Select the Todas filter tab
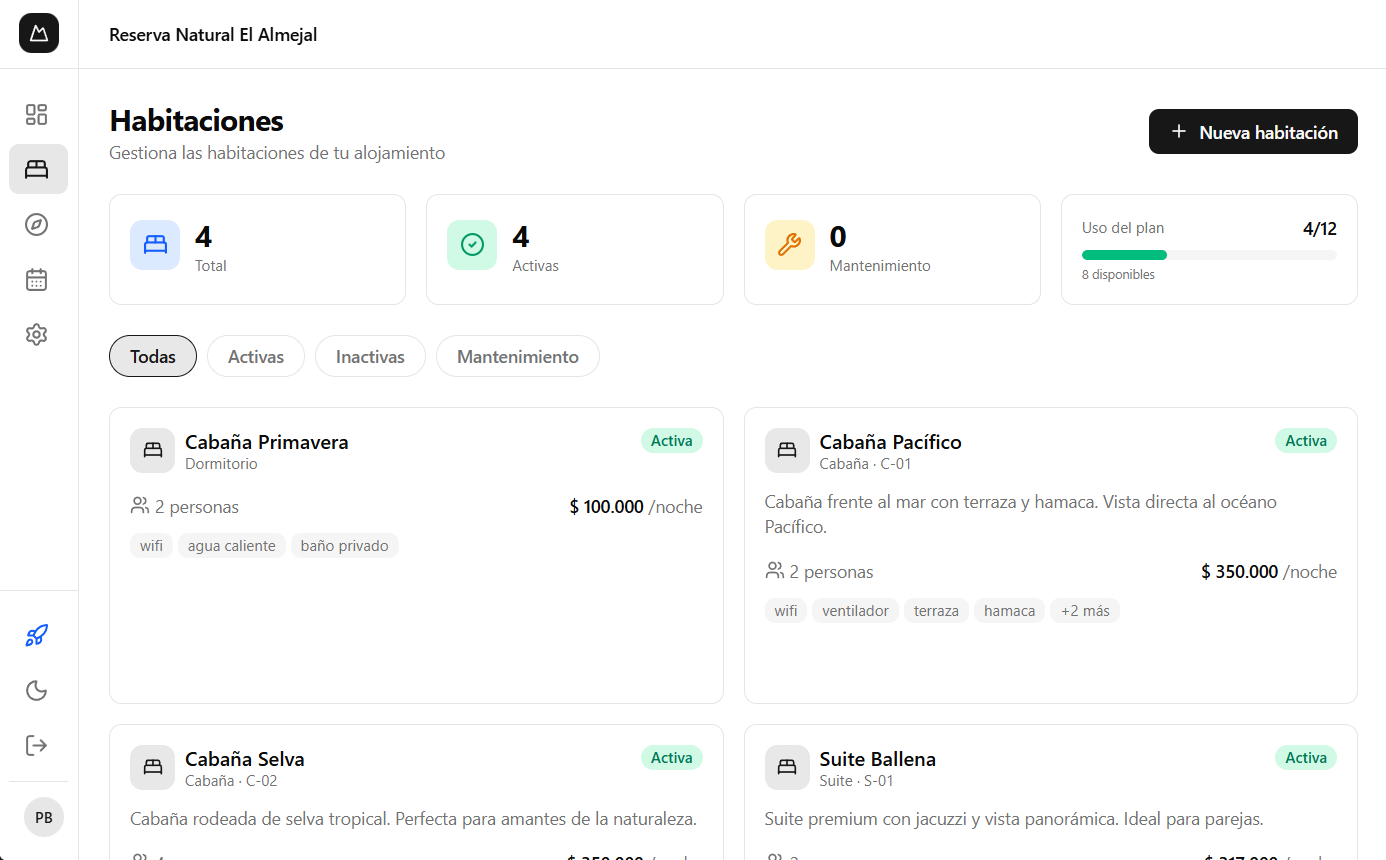 (153, 357)
